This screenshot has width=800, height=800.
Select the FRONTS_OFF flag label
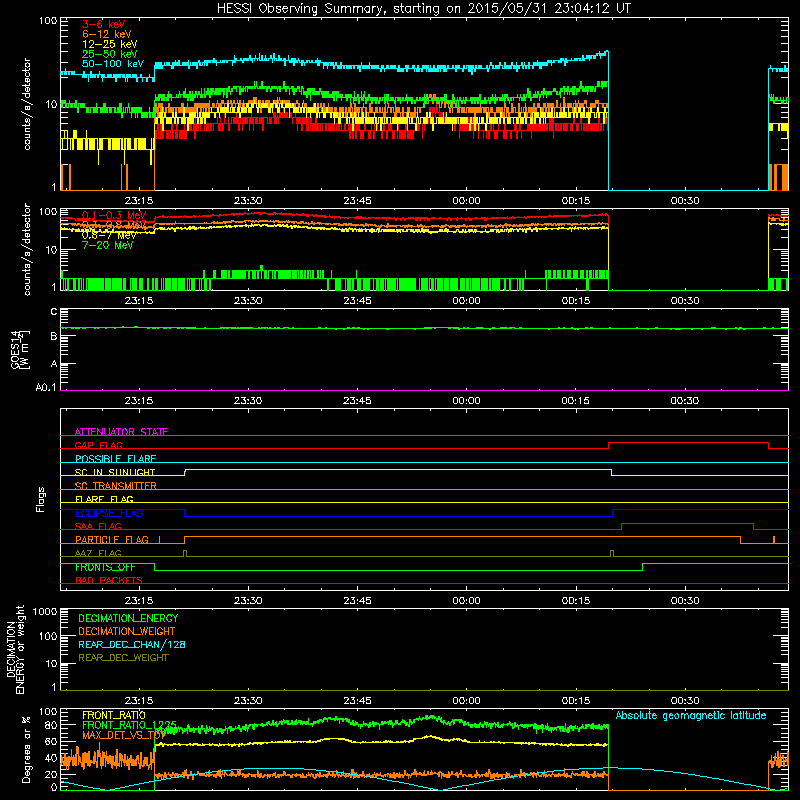(105, 567)
